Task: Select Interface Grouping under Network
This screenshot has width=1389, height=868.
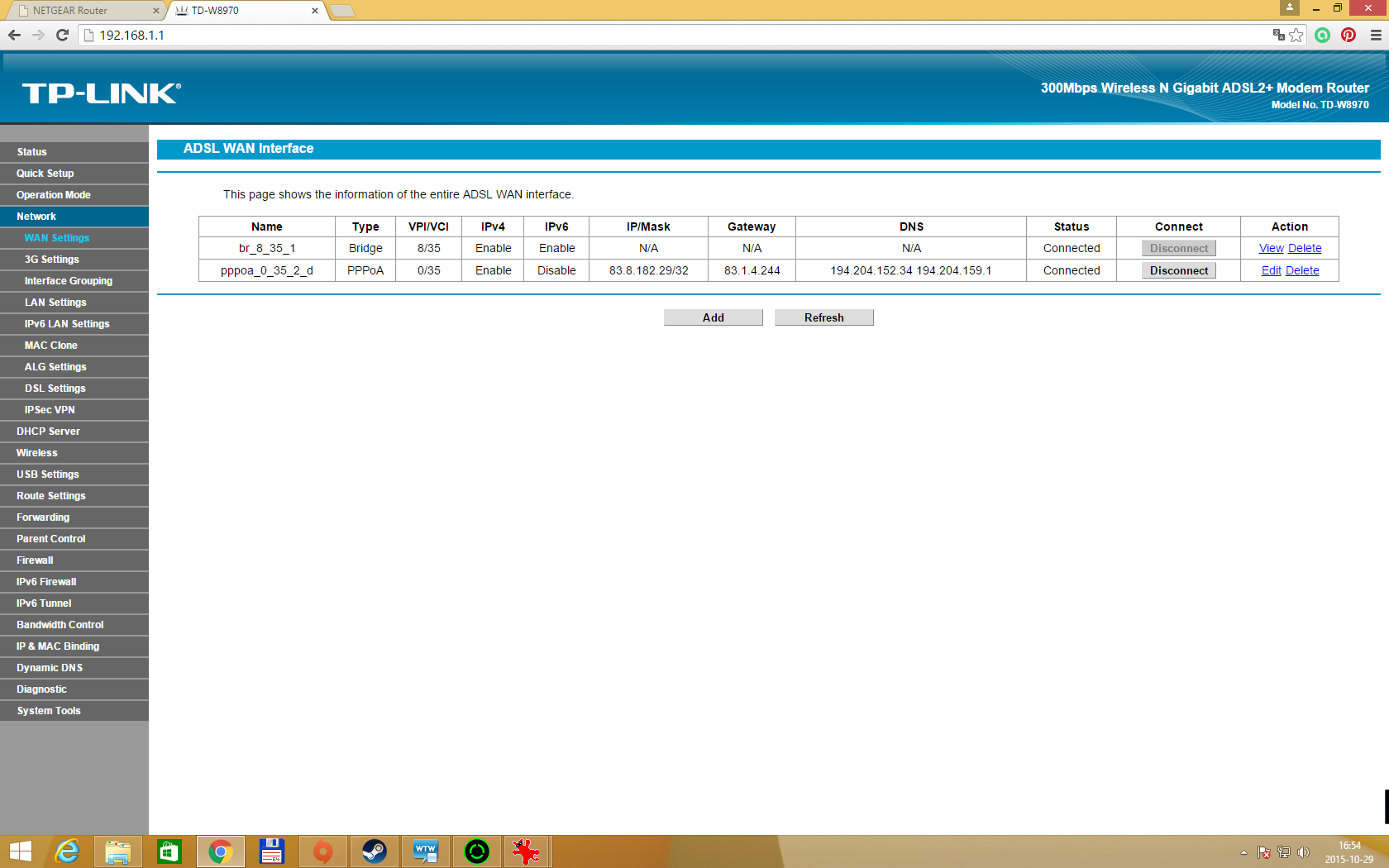Action: (69, 281)
